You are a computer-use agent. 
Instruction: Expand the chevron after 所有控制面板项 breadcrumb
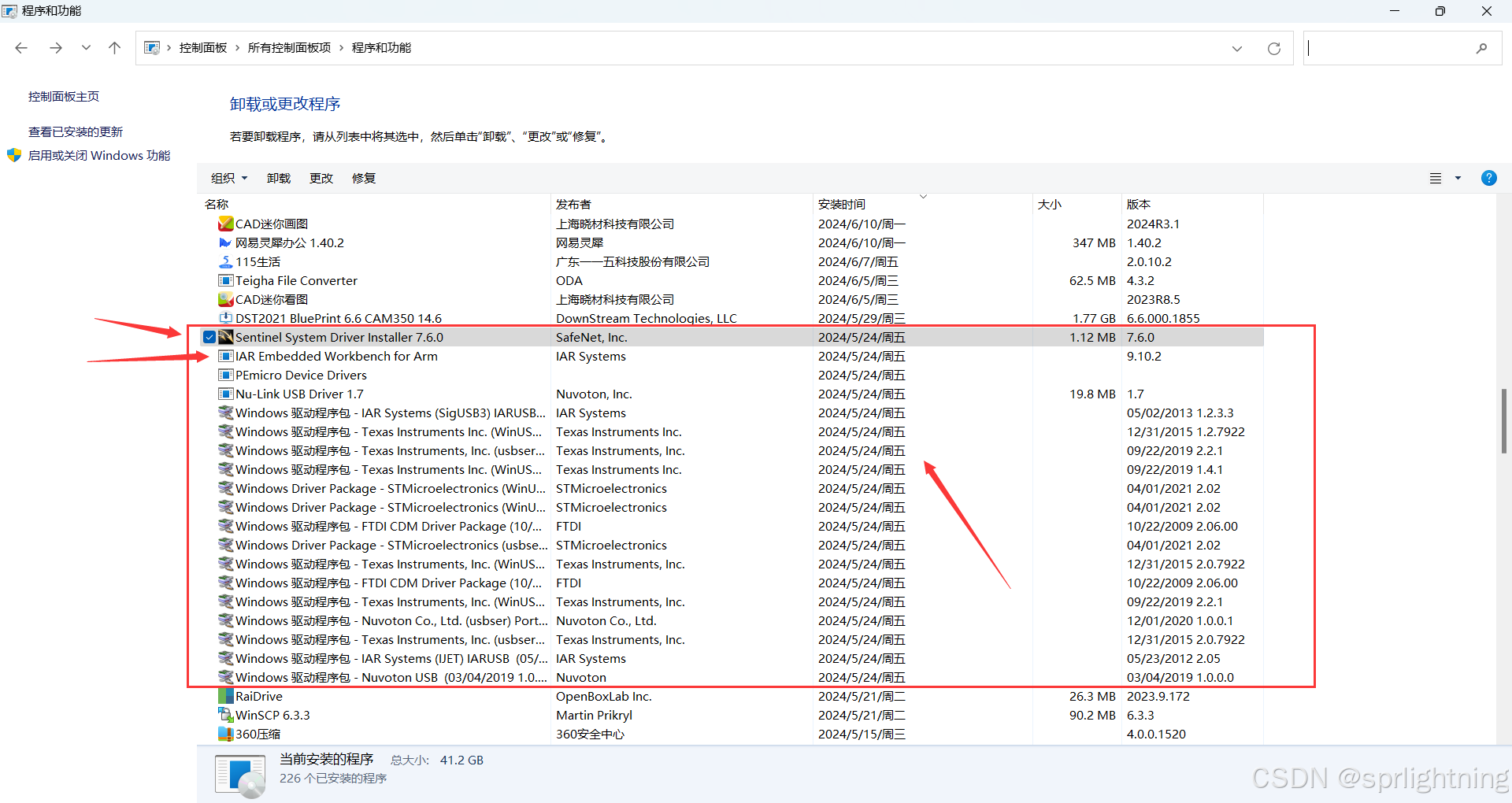click(x=341, y=48)
